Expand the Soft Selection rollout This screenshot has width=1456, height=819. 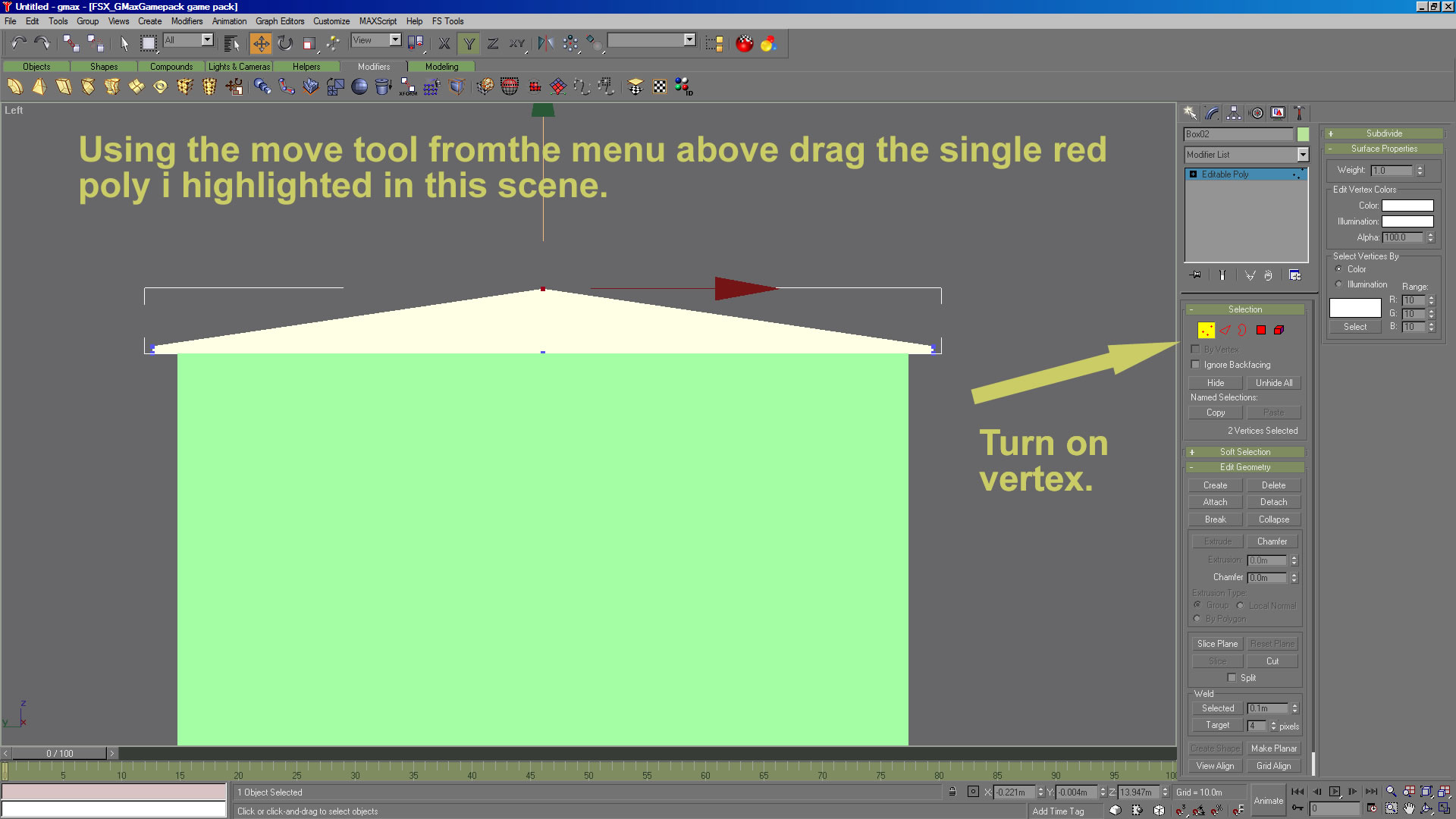tap(1244, 452)
